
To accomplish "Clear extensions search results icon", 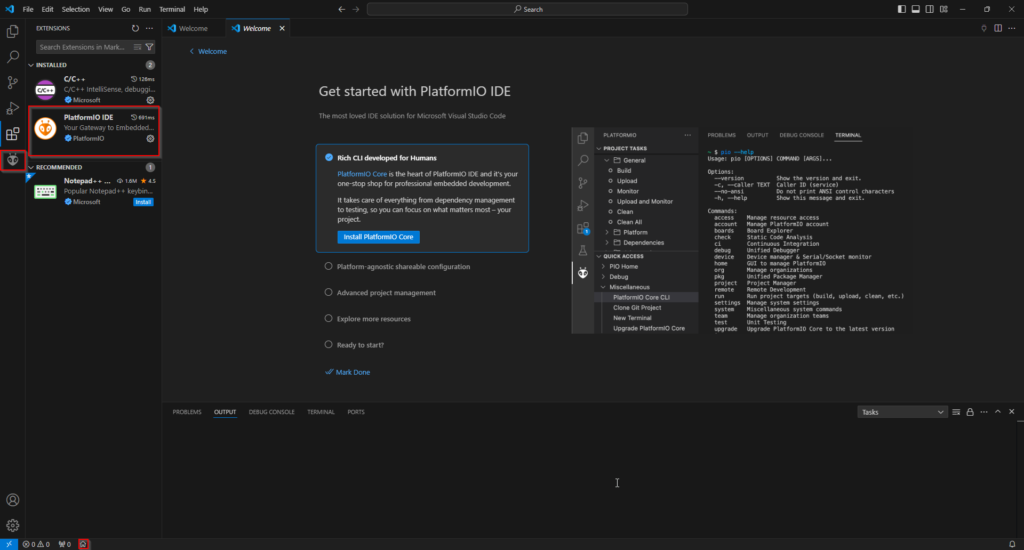I will click(x=137, y=47).
